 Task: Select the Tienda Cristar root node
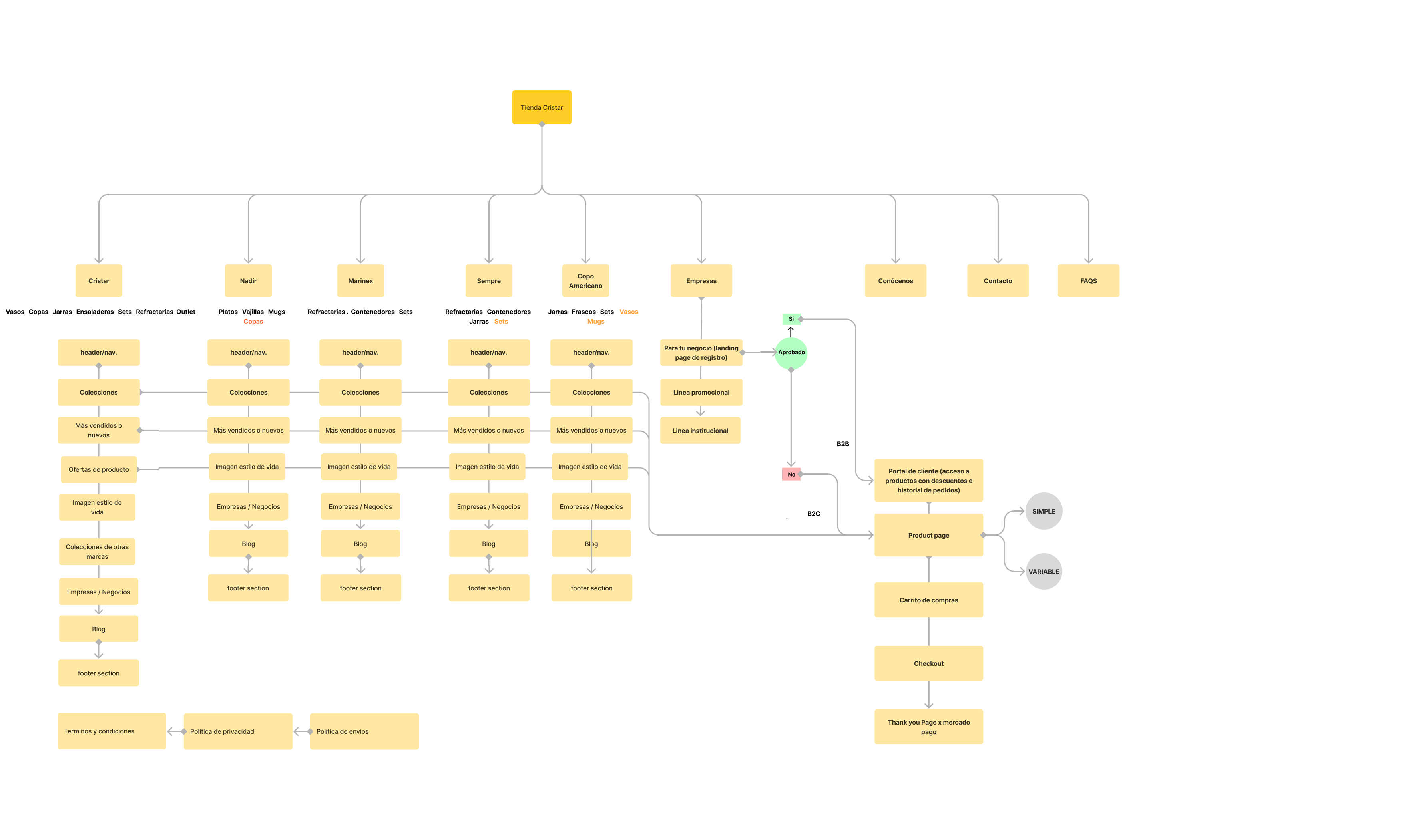click(x=542, y=107)
